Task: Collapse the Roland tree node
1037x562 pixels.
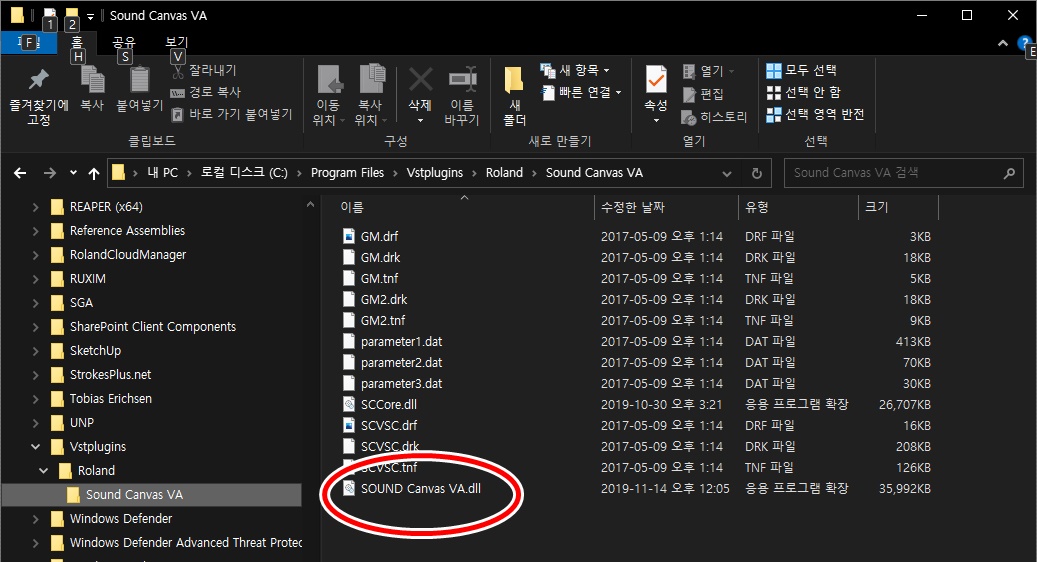Action: click(44, 471)
